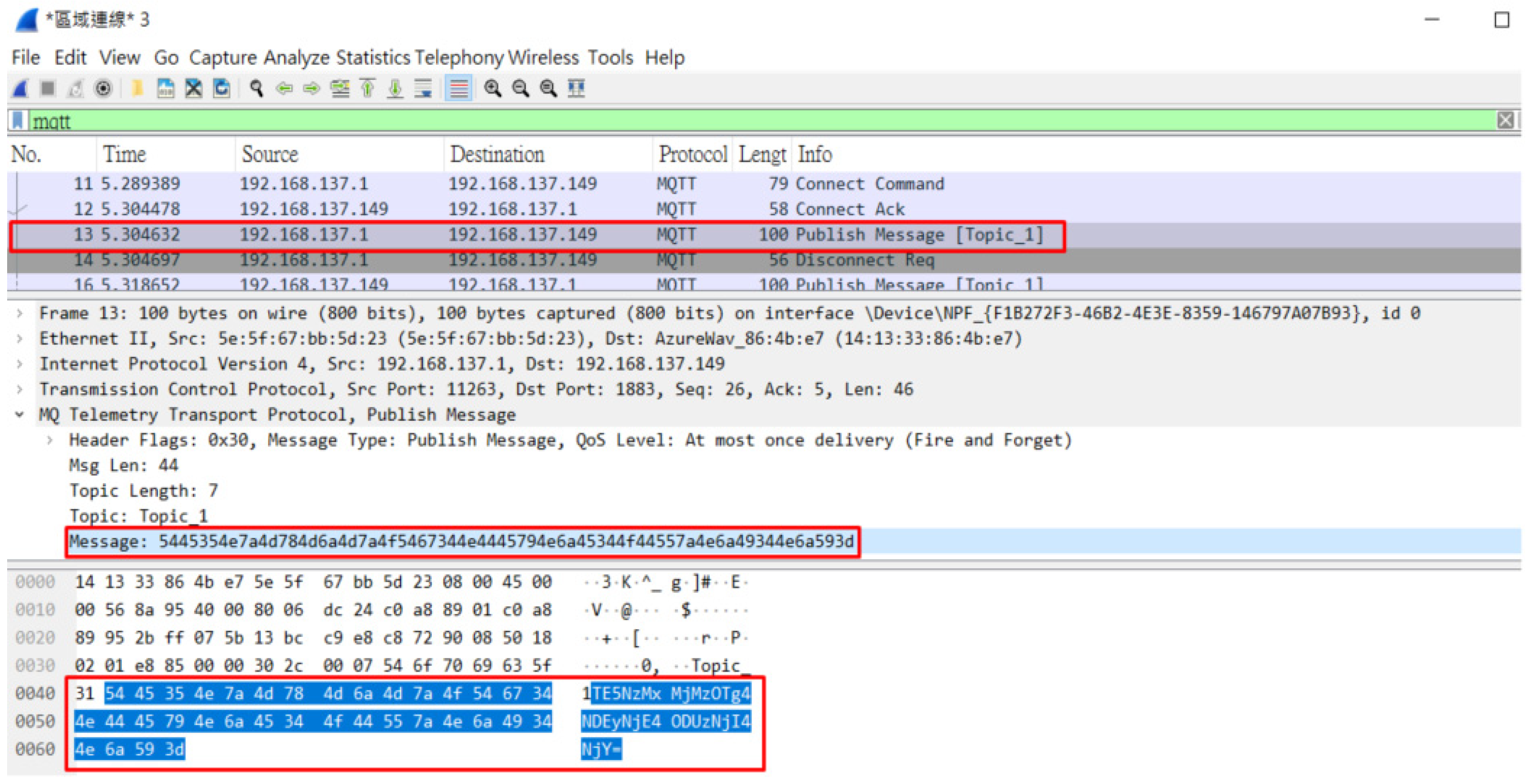Open a capture file with the folder icon
This screenshot has height=784, width=1529.
[x=137, y=89]
